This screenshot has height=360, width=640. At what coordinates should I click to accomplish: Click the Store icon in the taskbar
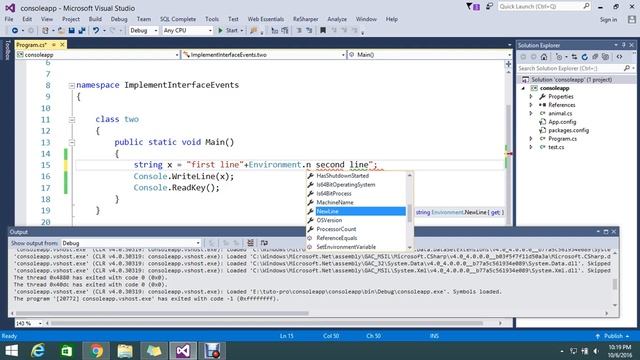tap(67, 351)
